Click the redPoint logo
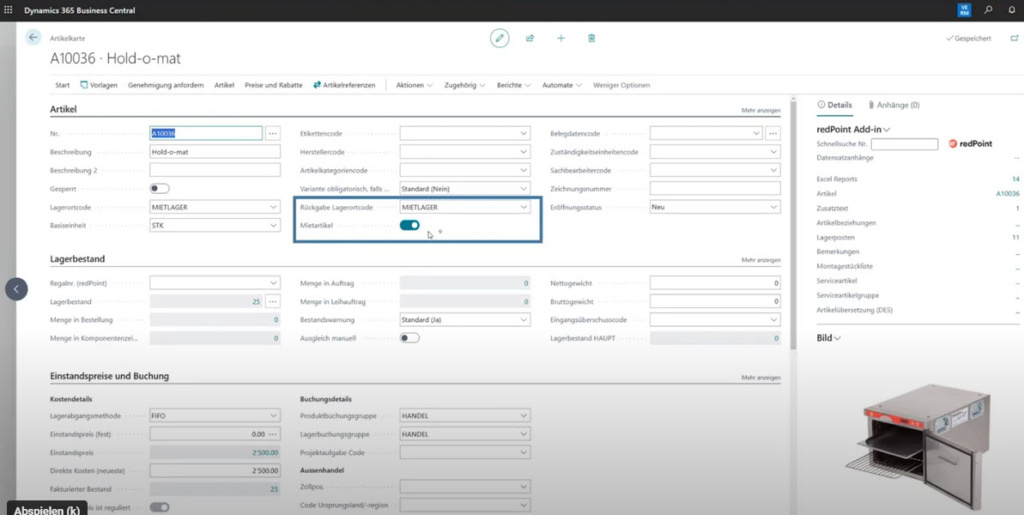Viewport: 1024px width, 515px height. click(x=970, y=144)
